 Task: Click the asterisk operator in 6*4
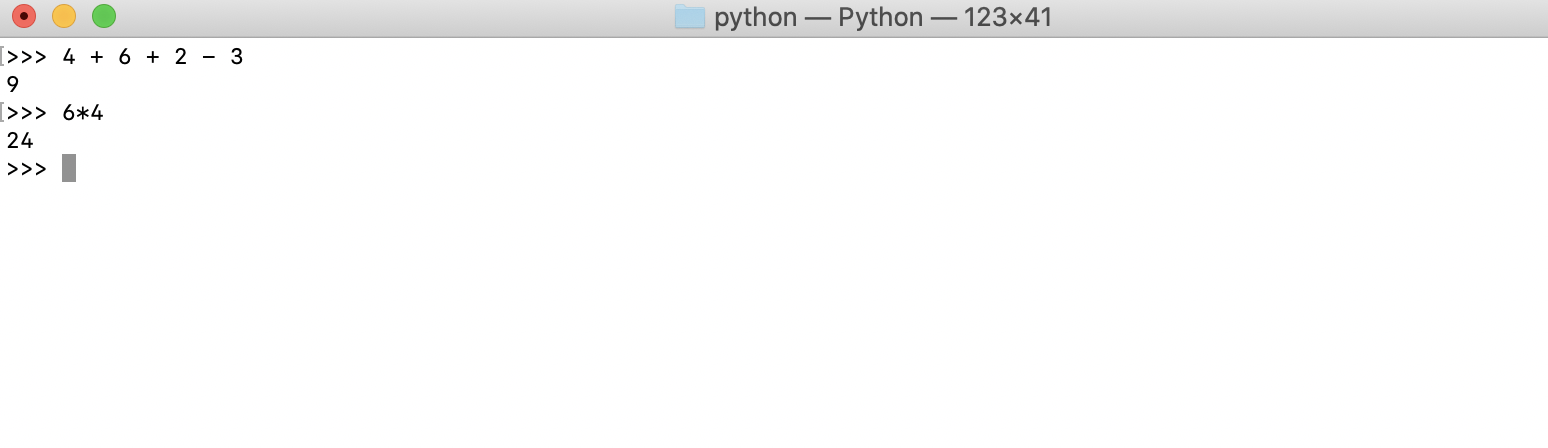[83, 113]
